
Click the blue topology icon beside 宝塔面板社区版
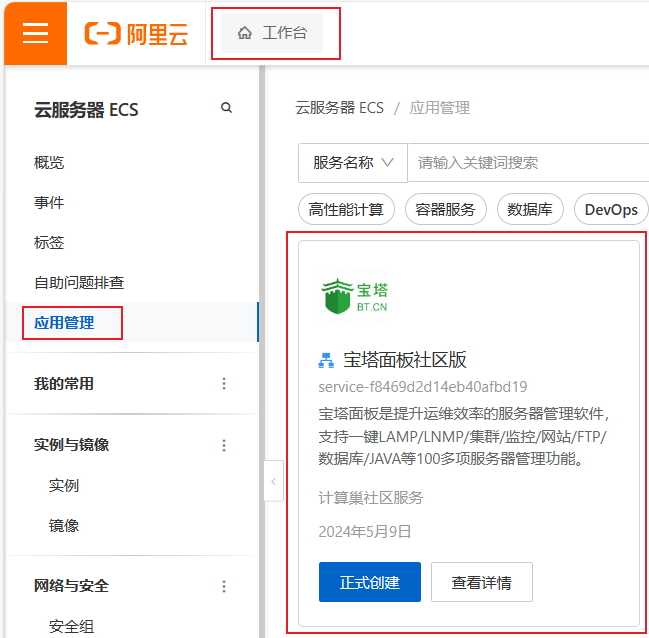[326, 360]
